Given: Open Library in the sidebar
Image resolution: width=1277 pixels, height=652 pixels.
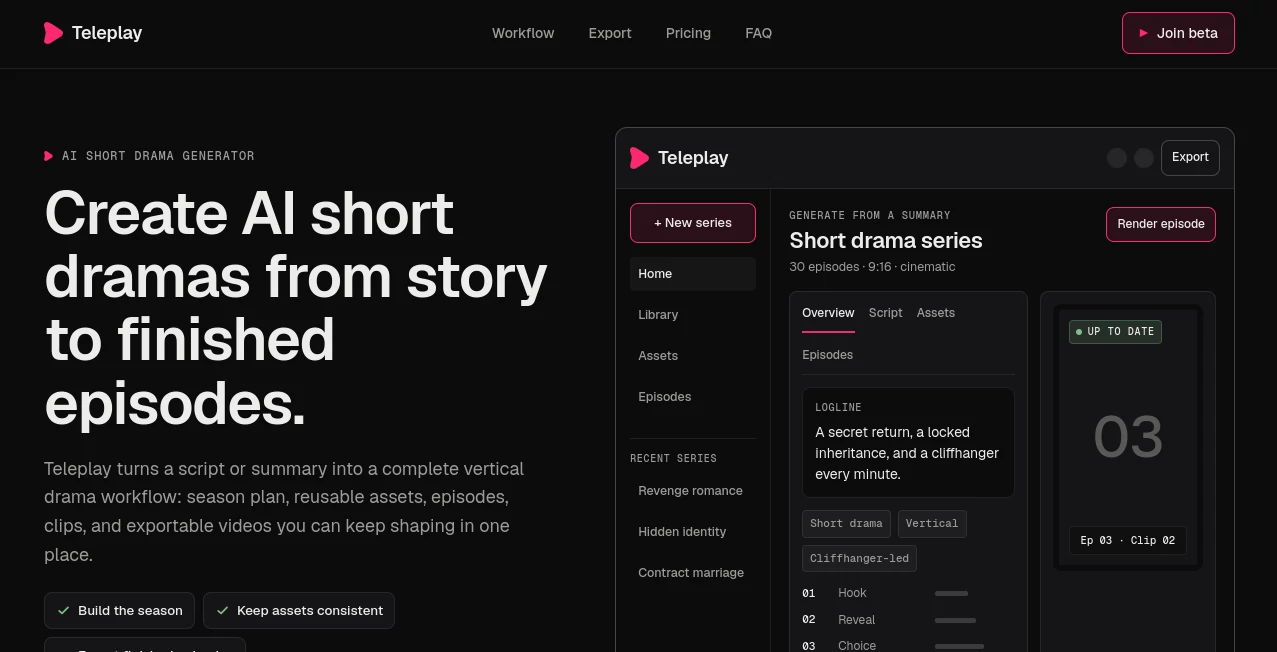Looking at the screenshot, I should pos(693,315).
